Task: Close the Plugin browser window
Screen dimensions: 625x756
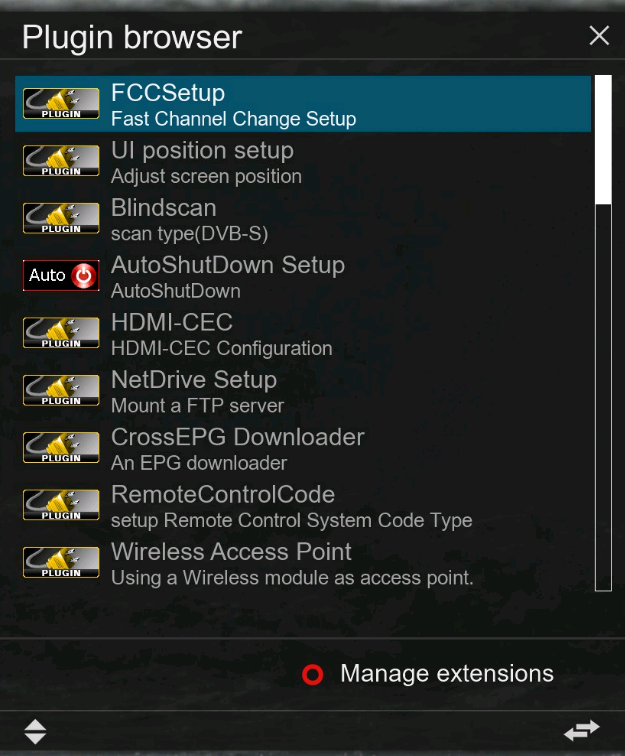Action: 599,36
